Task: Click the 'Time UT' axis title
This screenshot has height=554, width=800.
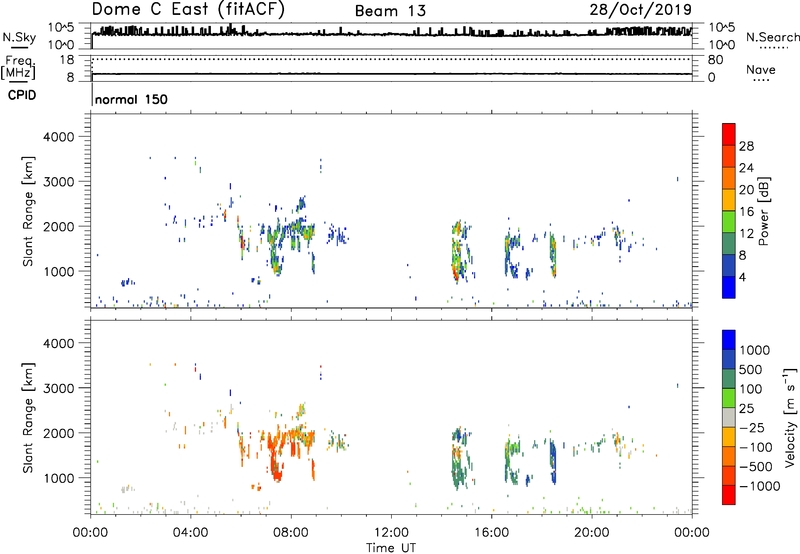Action: tap(391, 547)
